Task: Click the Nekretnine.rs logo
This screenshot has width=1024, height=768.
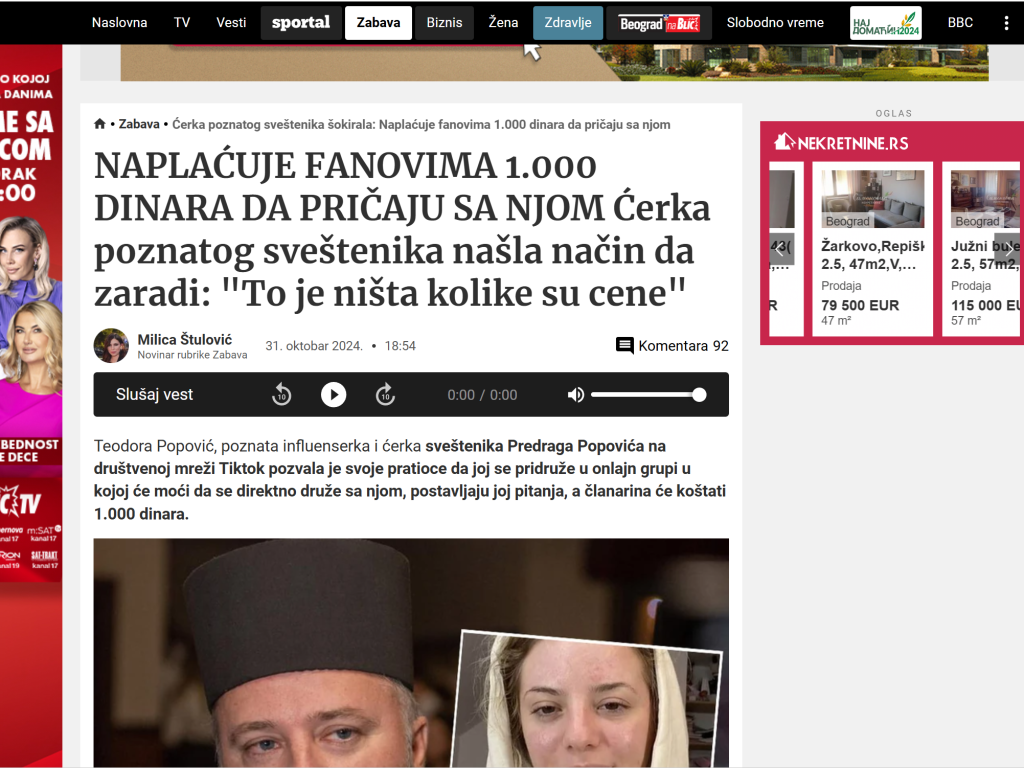Action: click(841, 142)
